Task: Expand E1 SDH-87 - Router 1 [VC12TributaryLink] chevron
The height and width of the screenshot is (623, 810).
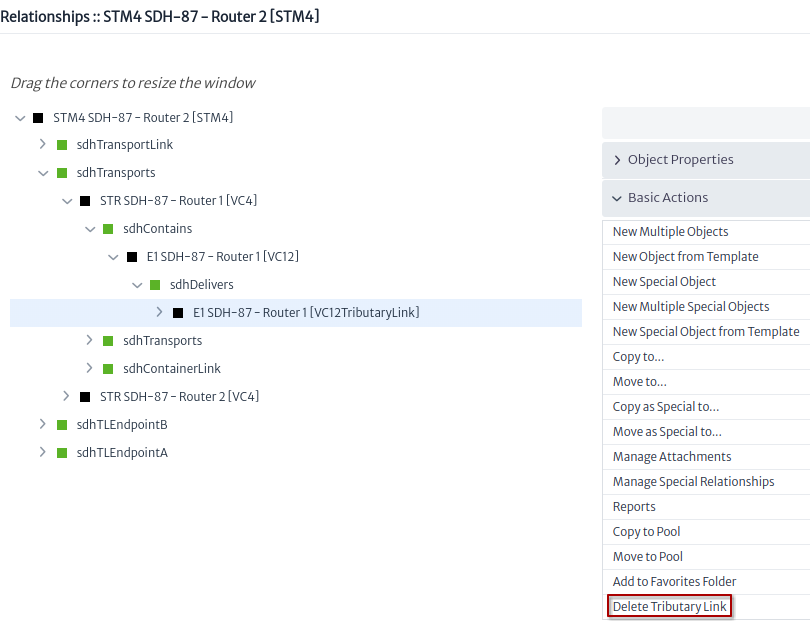Action: (x=160, y=312)
